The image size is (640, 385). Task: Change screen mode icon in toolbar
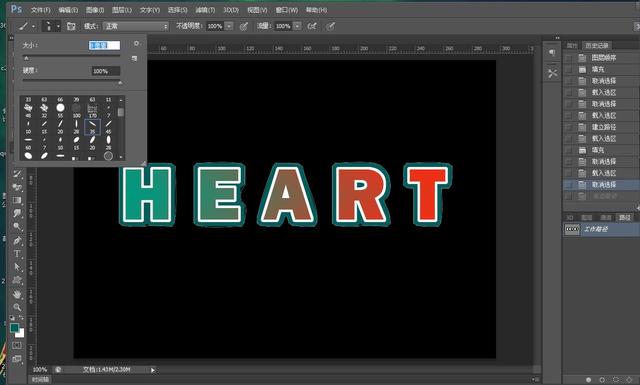[x=17, y=359]
